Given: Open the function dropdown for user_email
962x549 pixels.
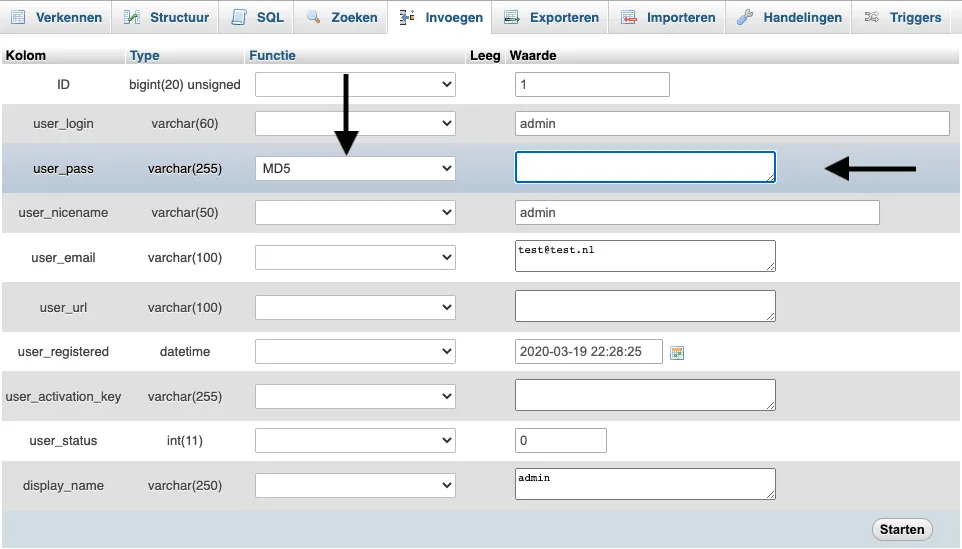Looking at the screenshot, I should click(355, 257).
